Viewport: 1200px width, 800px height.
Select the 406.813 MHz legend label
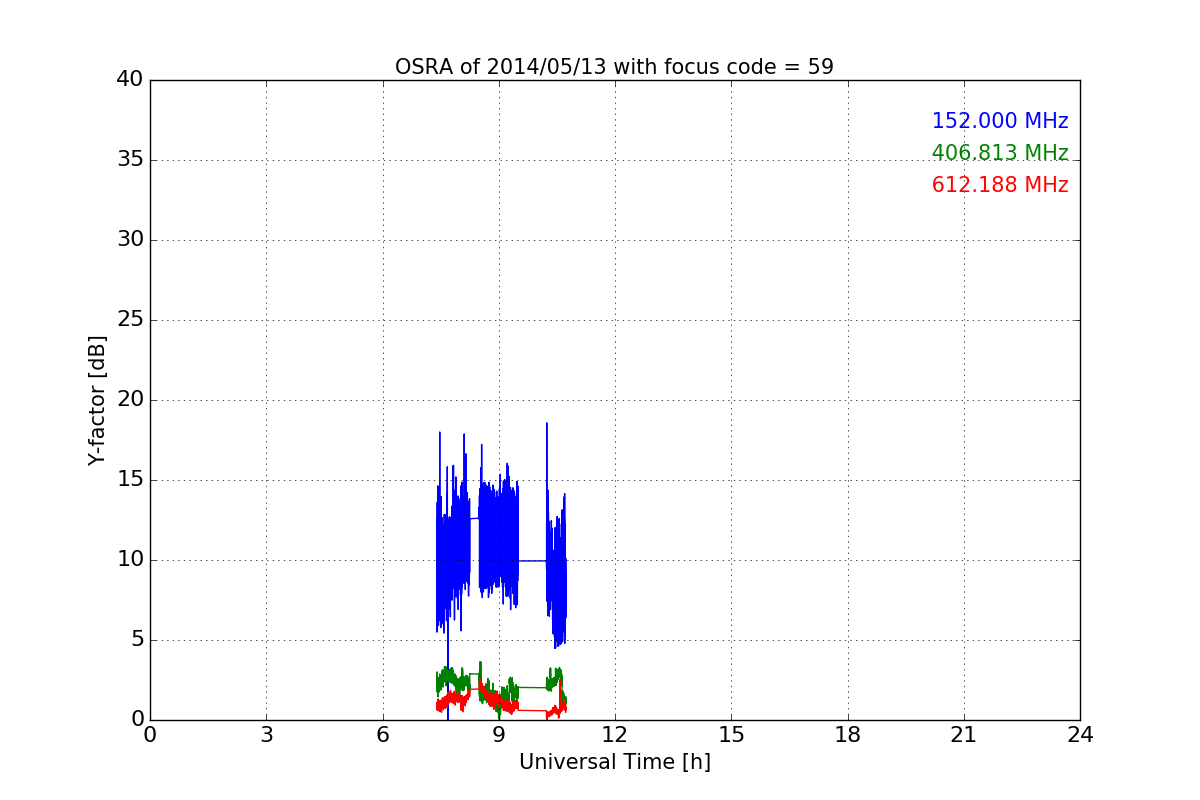pyautogui.click(x=1000, y=153)
